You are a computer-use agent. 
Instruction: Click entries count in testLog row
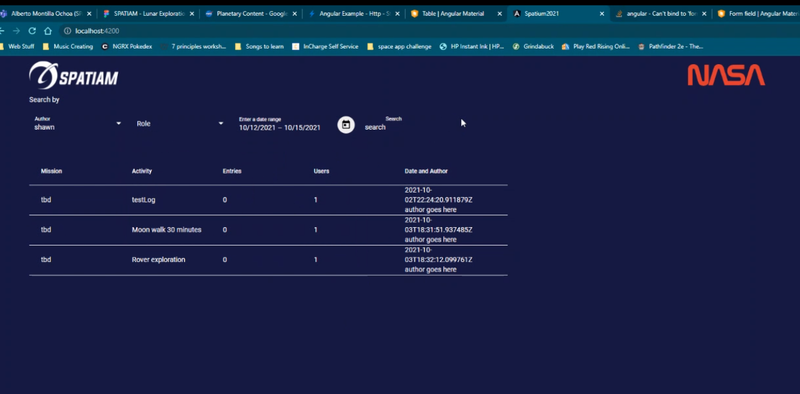click(224, 200)
